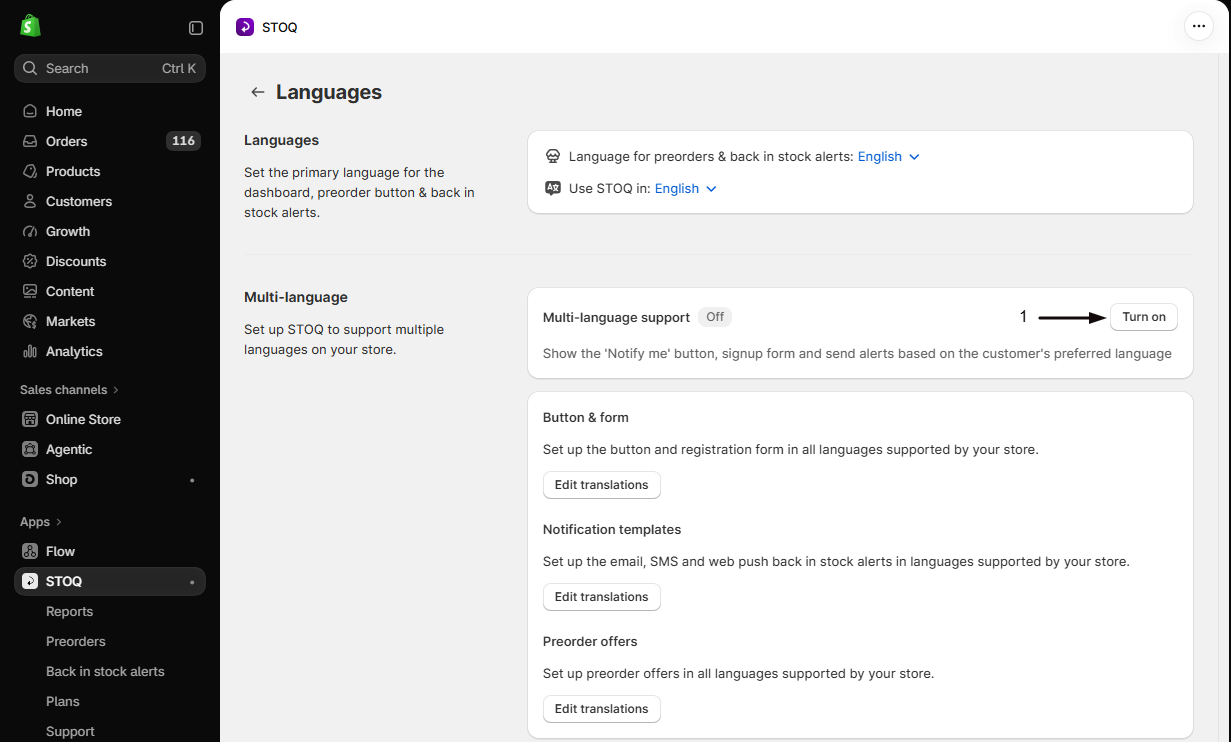Open STOQ Preorders submenu item
1231x742 pixels.
(x=110, y=641)
